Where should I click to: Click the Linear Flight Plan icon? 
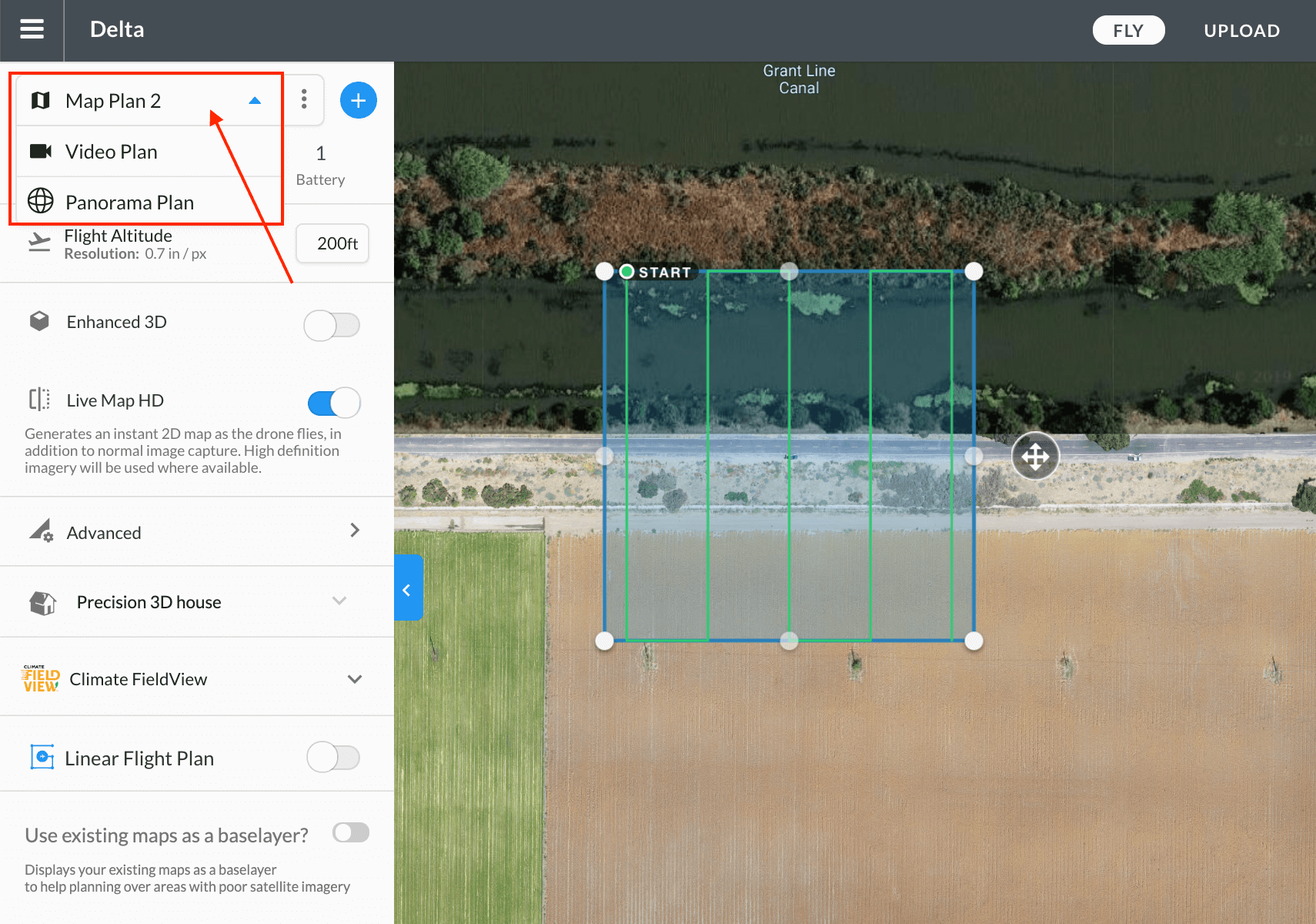[42, 757]
